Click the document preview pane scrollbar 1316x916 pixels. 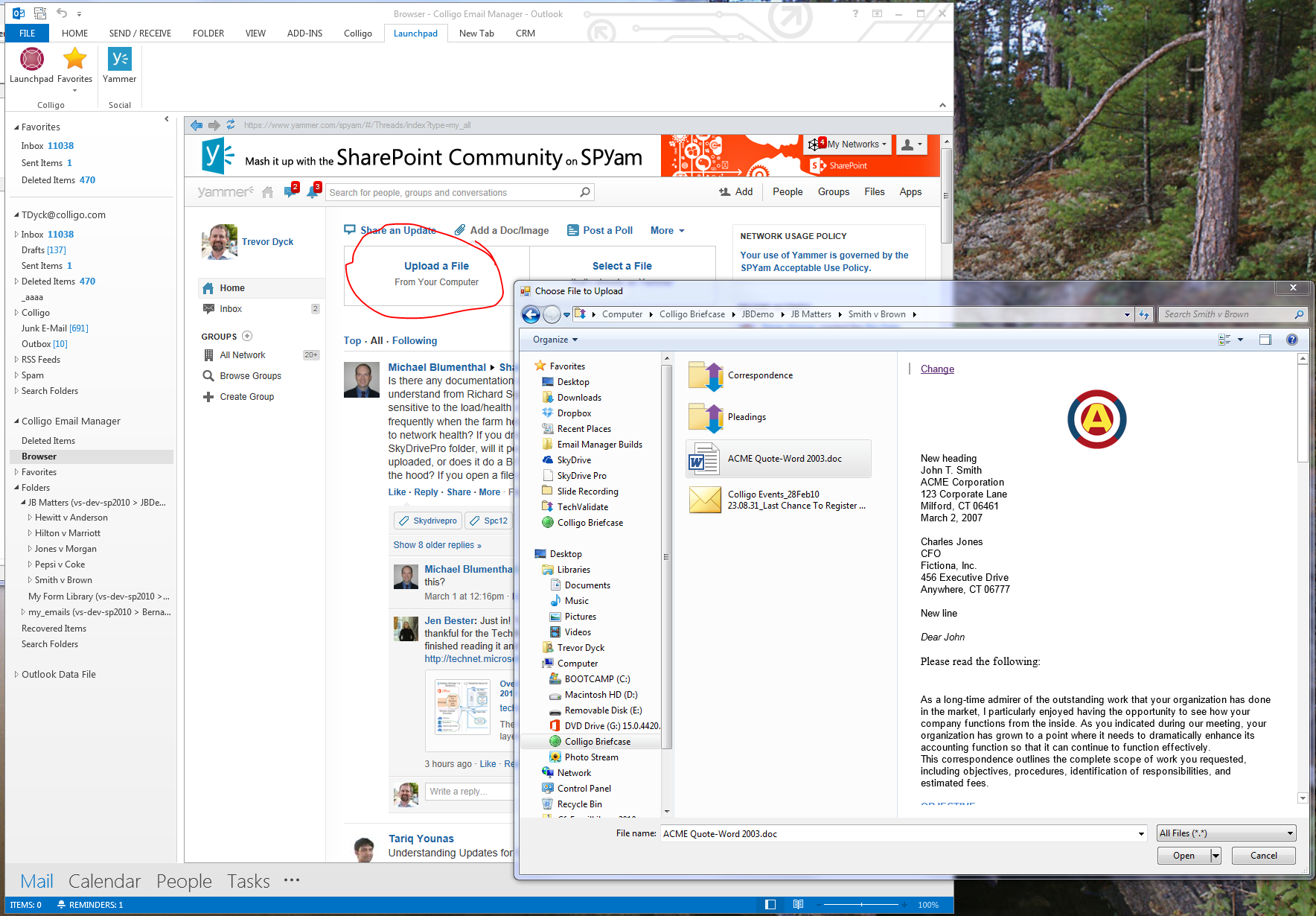click(1303, 578)
